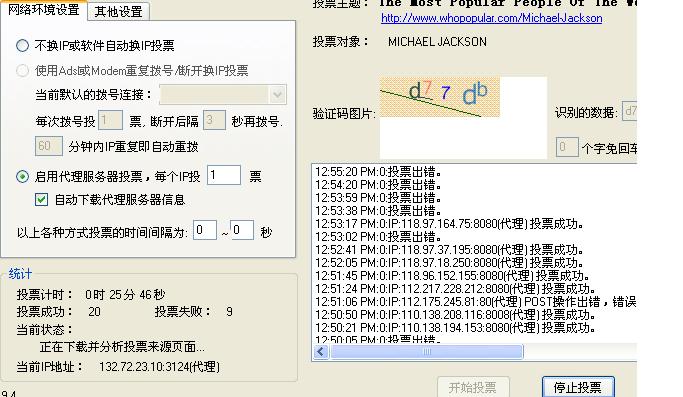Switch to the 网络环境设置 tab
683x397 pixels.
pos(44,10)
